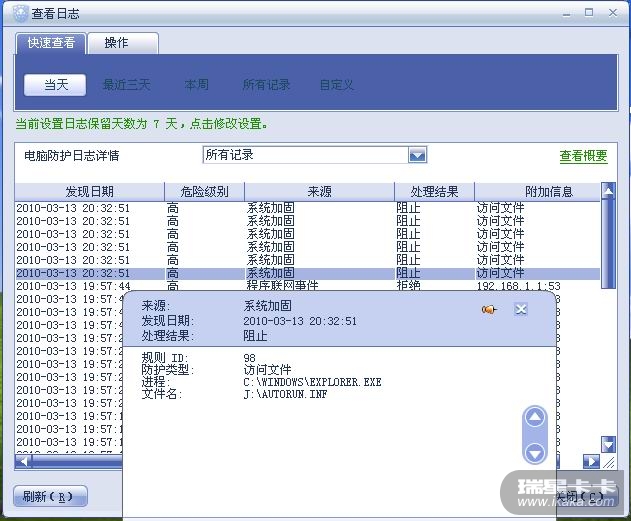Click the 刷新(R) button
Image resolution: width=631 pixels, height=521 pixels.
(x=50, y=496)
